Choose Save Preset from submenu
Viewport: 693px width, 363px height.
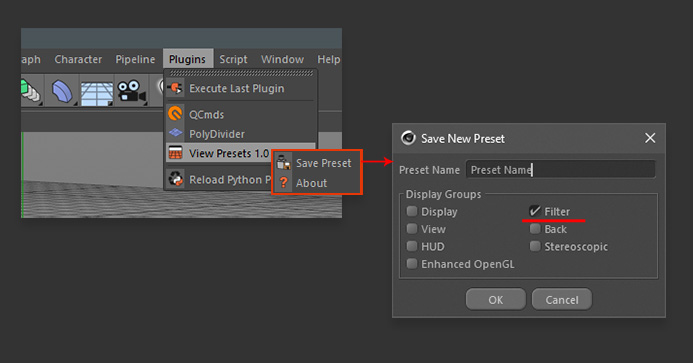coord(317,163)
